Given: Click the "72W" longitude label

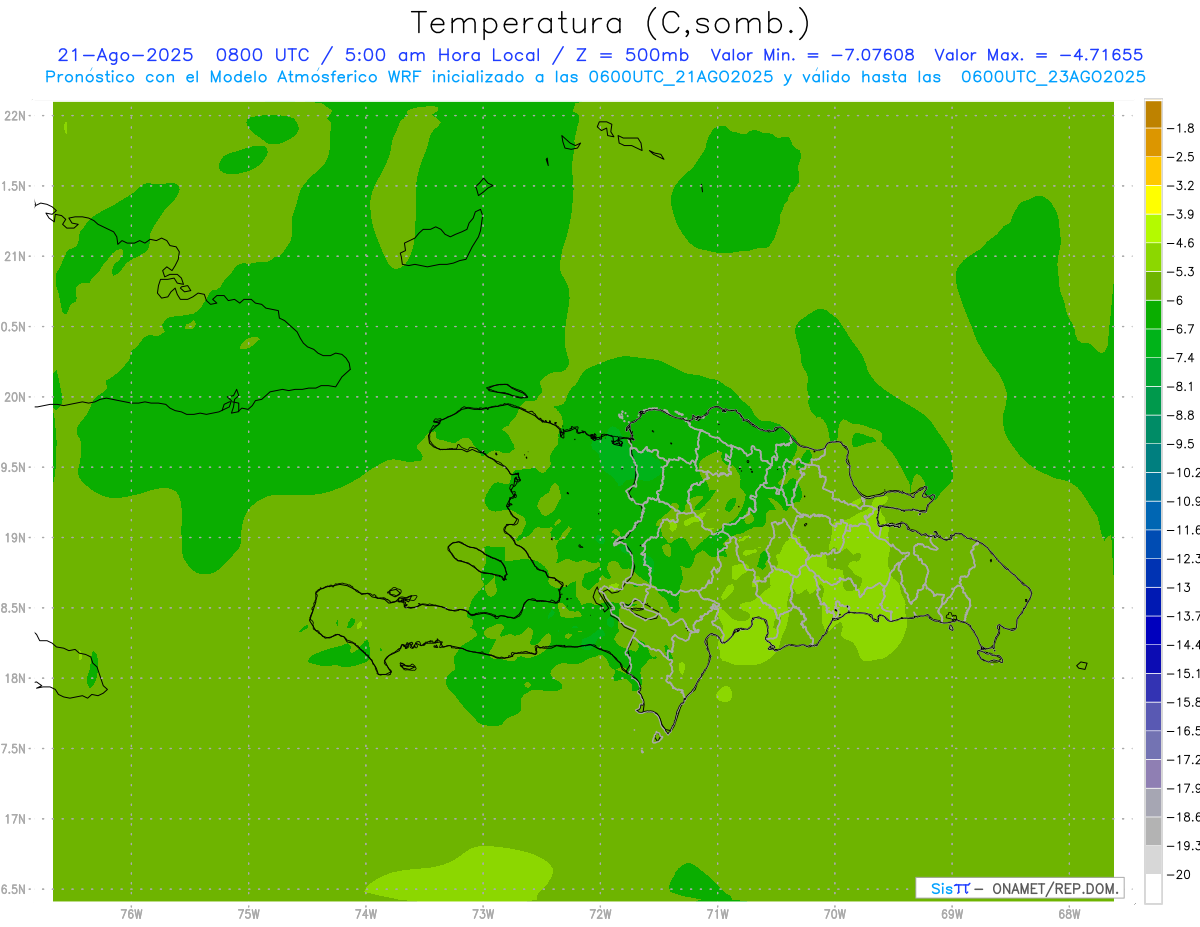Looking at the screenshot, I should [x=600, y=914].
